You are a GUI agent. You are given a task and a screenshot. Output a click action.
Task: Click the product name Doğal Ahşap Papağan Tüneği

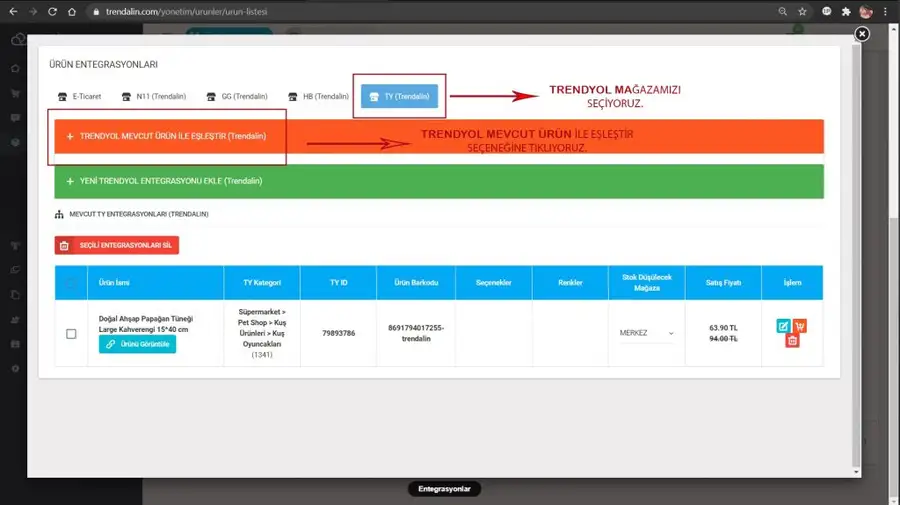point(146,324)
